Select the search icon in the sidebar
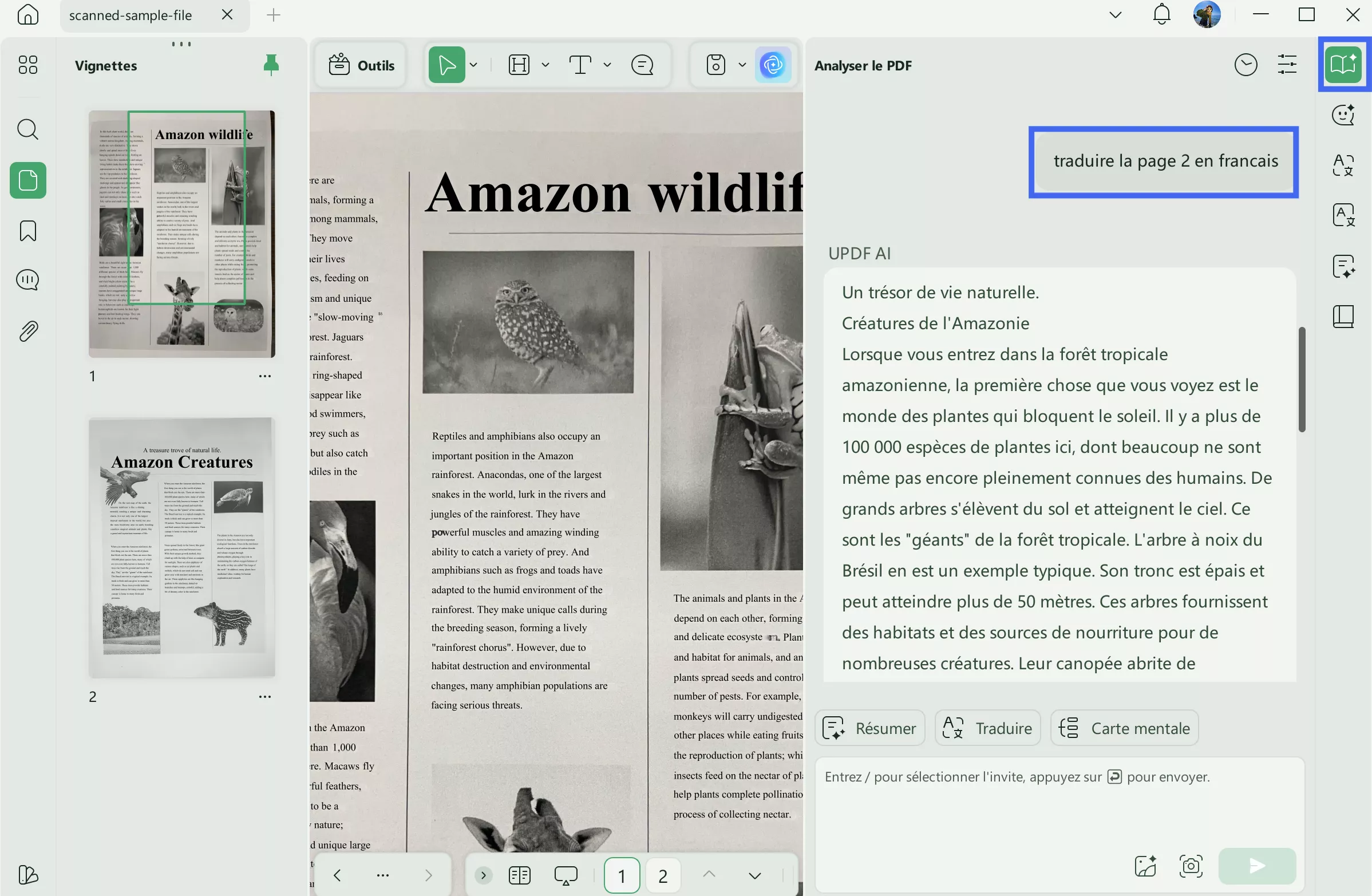 pyautogui.click(x=27, y=129)
